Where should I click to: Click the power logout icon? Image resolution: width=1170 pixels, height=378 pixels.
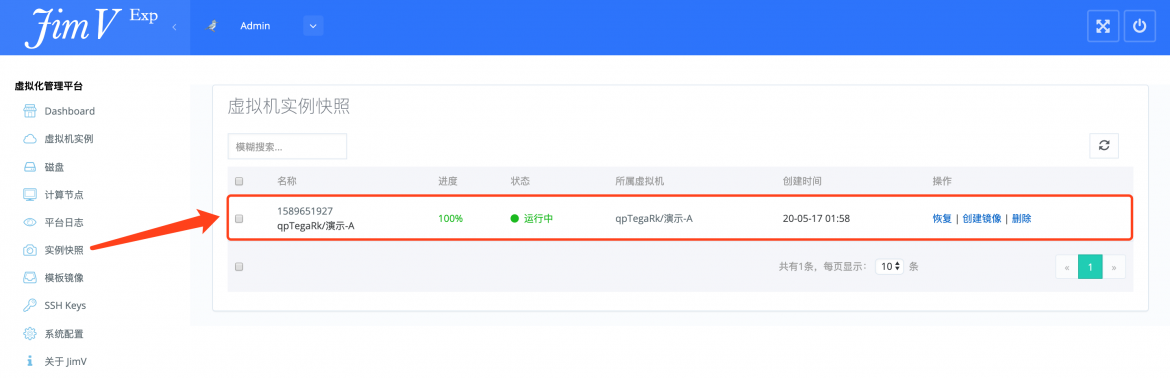pyautogui.click(x=1139, y=27)
